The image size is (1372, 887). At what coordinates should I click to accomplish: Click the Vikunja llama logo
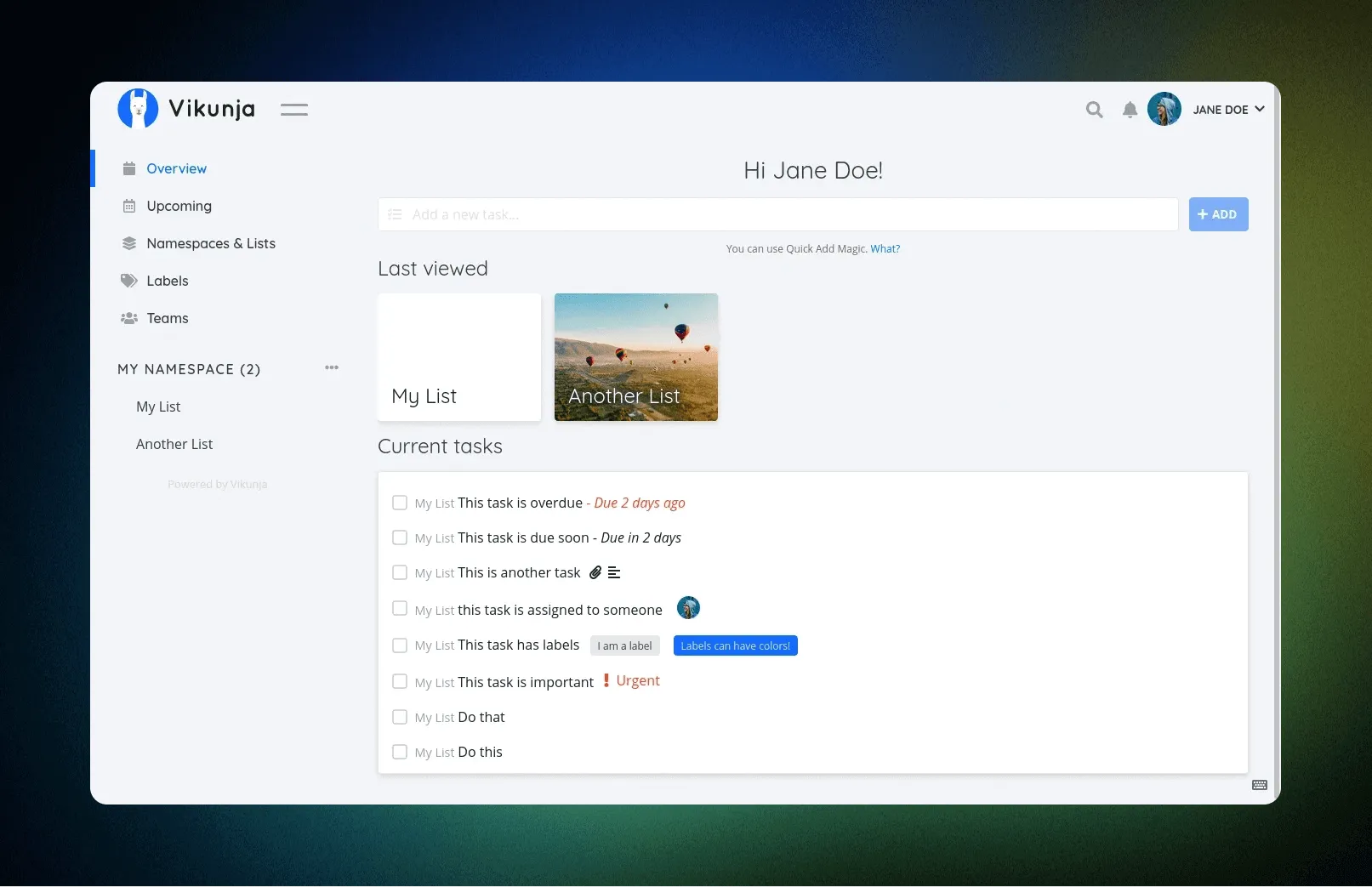click(x=138, y=109)
